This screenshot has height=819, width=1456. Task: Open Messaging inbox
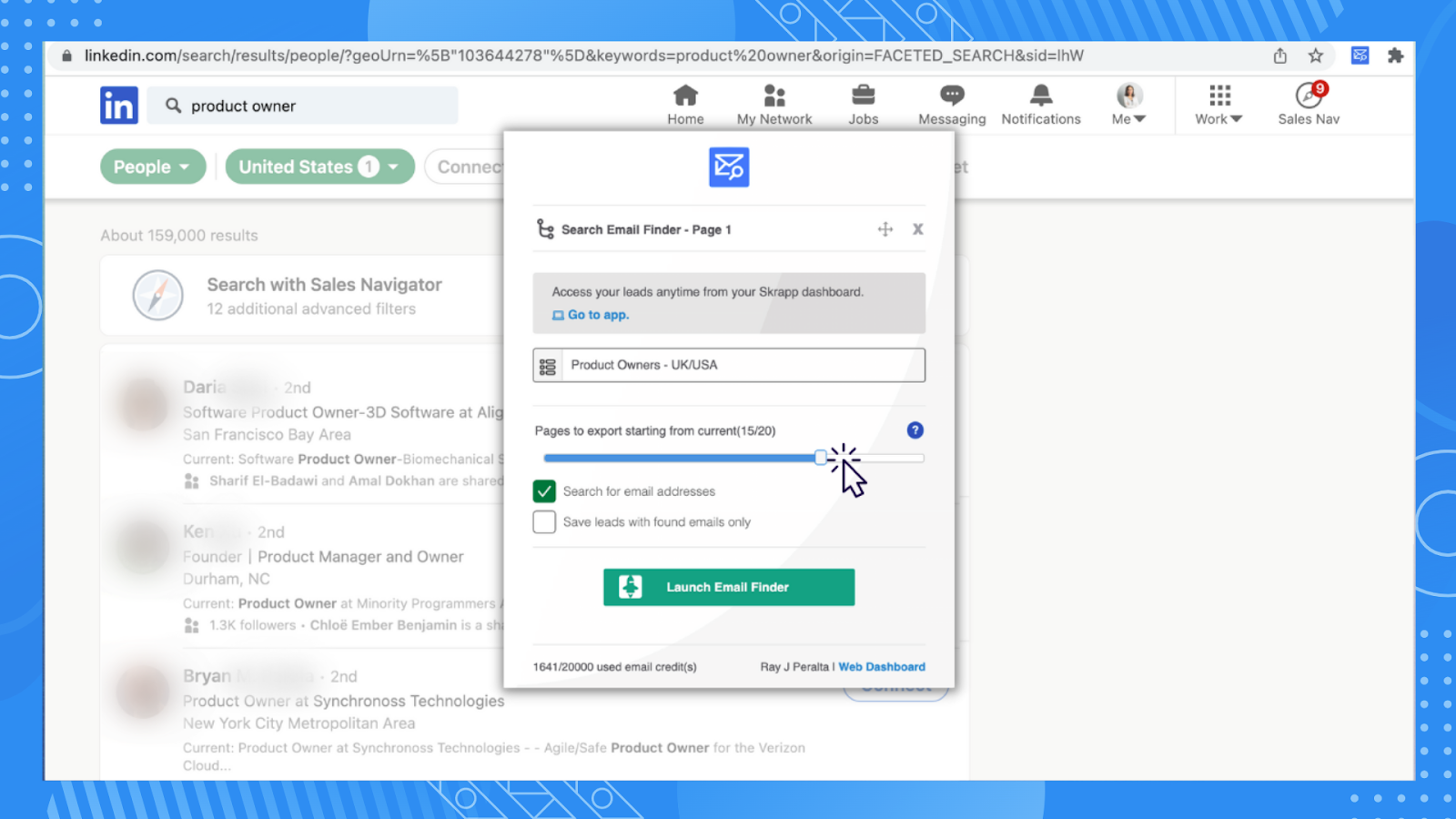(x=952, y=105)
